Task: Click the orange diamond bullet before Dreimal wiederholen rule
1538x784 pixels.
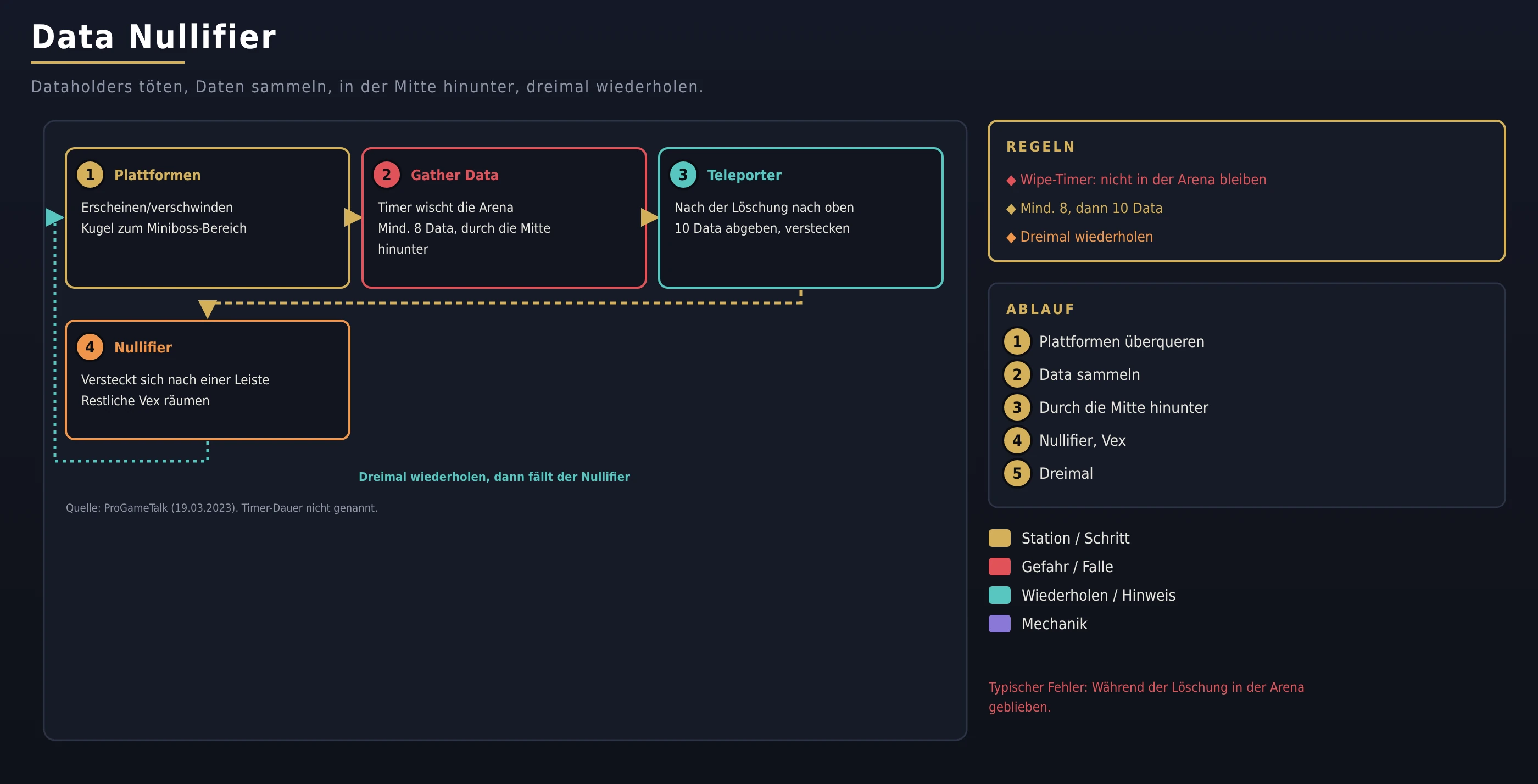Action: pyautogui.click(x=1011, y=238)
